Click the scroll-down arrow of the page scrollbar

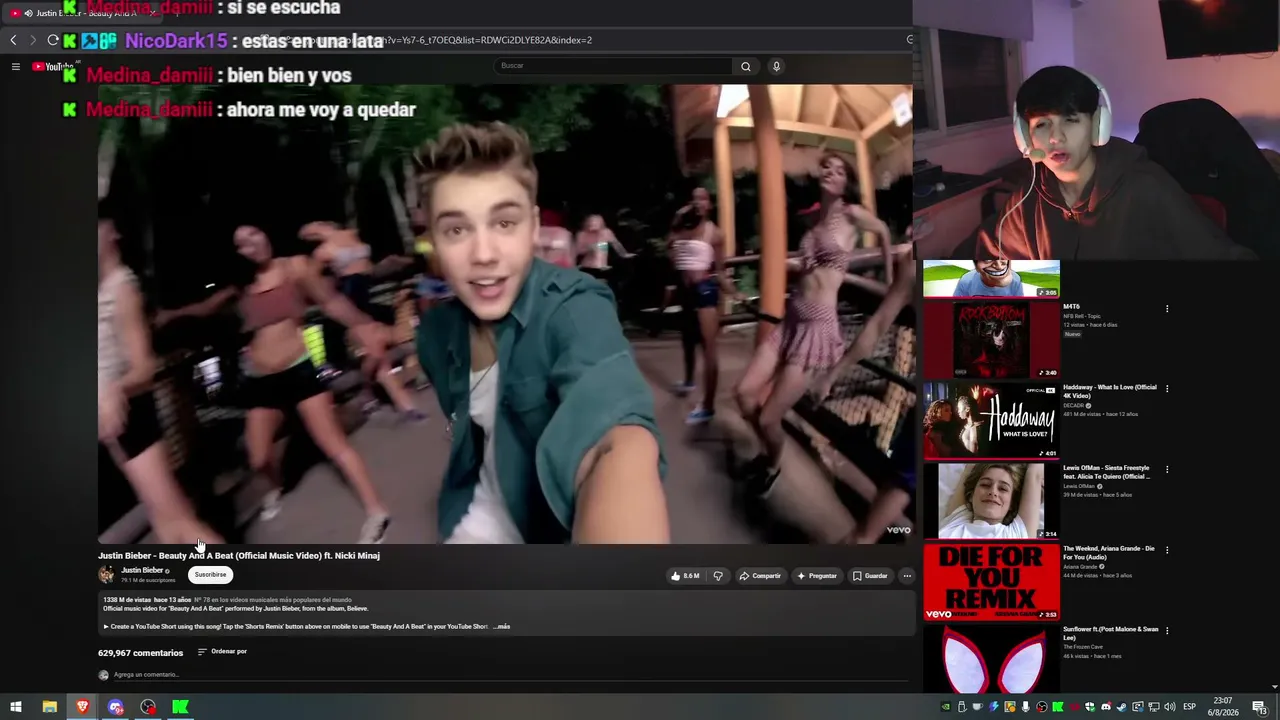coord(1274,687)
